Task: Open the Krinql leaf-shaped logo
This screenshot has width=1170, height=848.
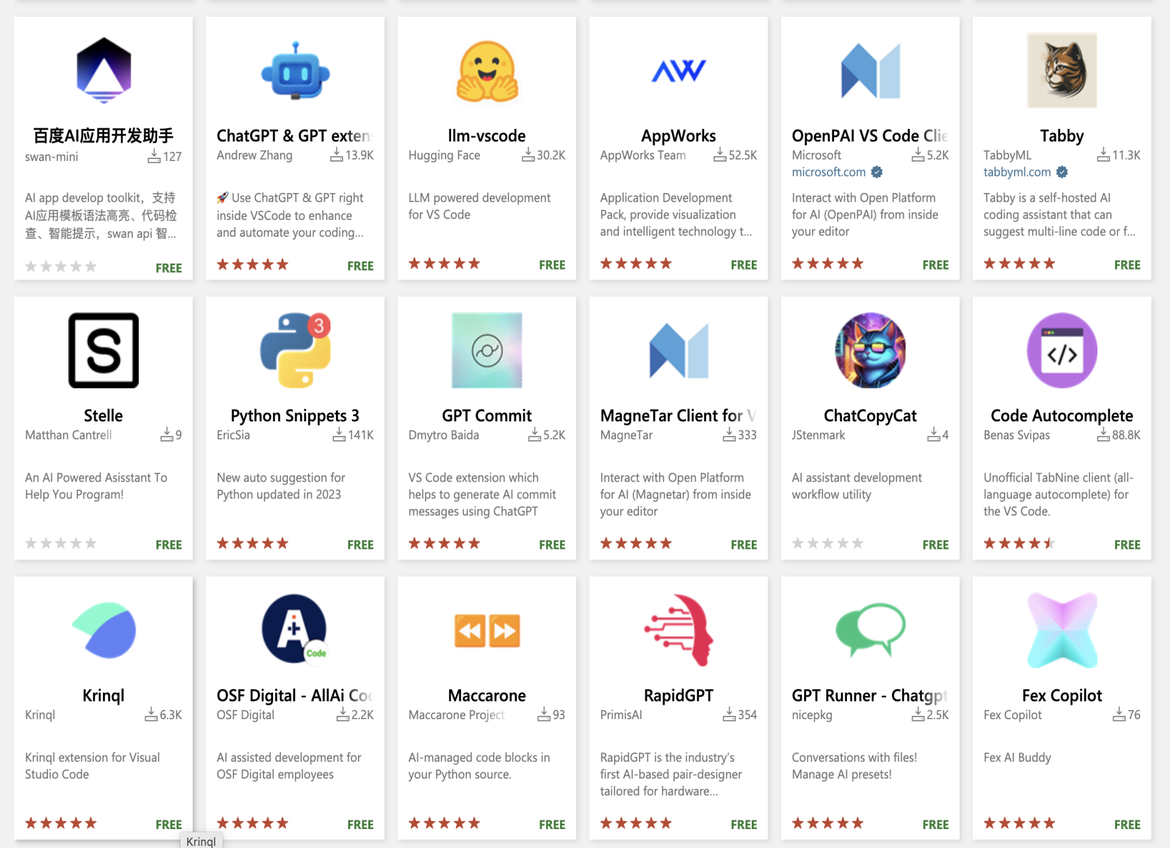Action: [x=104, y=630]
